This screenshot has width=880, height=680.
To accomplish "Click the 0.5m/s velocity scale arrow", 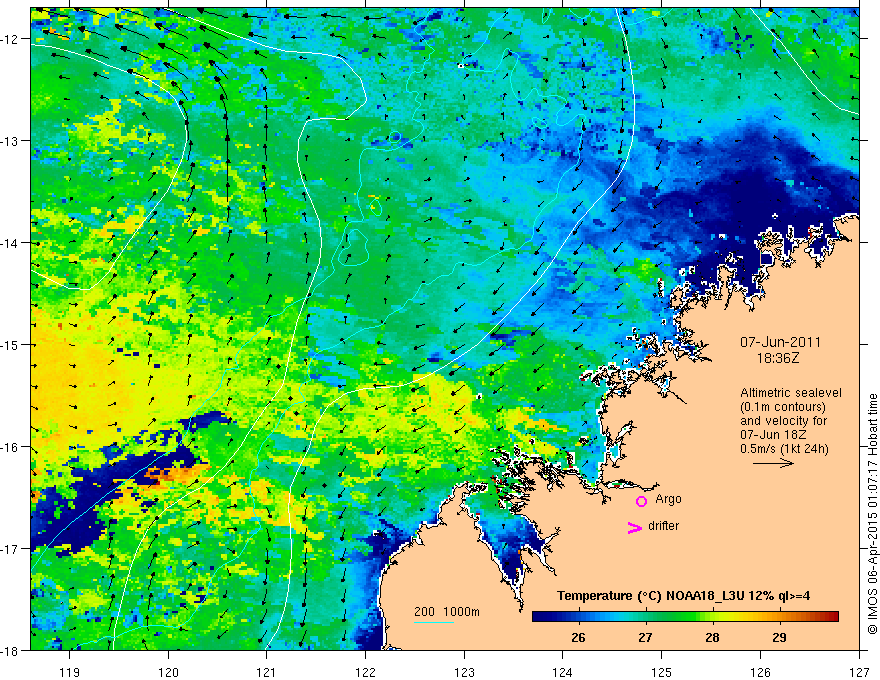I will (773, 463).
